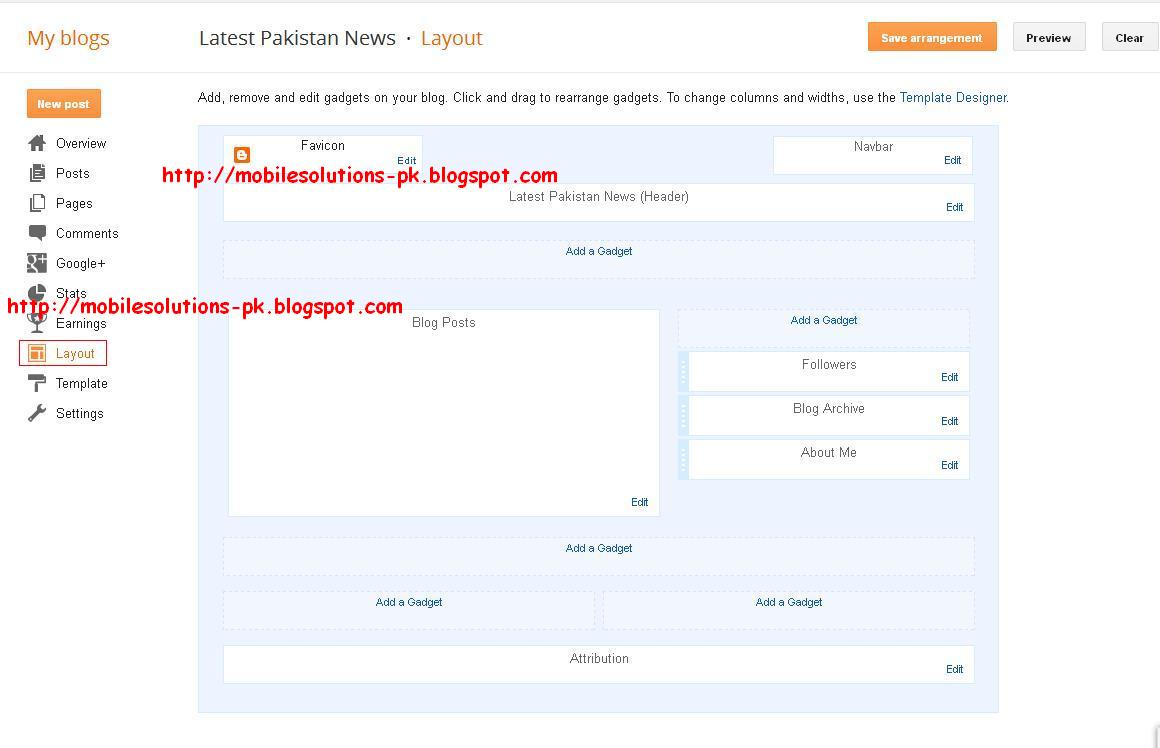
Task: View Stats using the pie chart icon
Action: click(x=36, y=293)
